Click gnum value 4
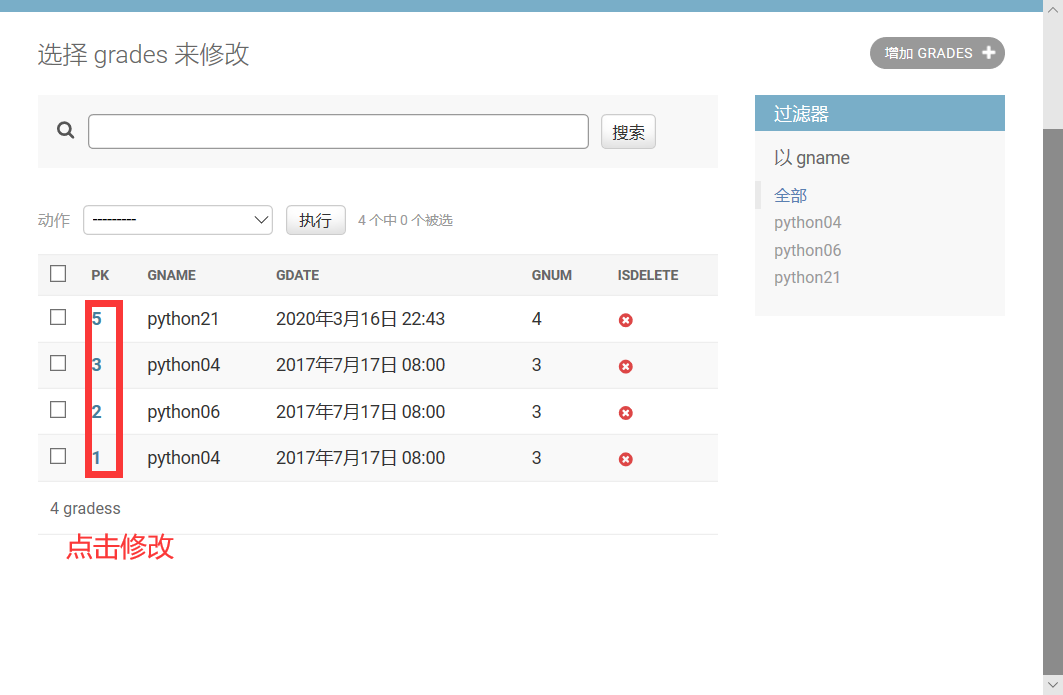Viewport: 1063px width, 695px height. click(x=537, y=319)
